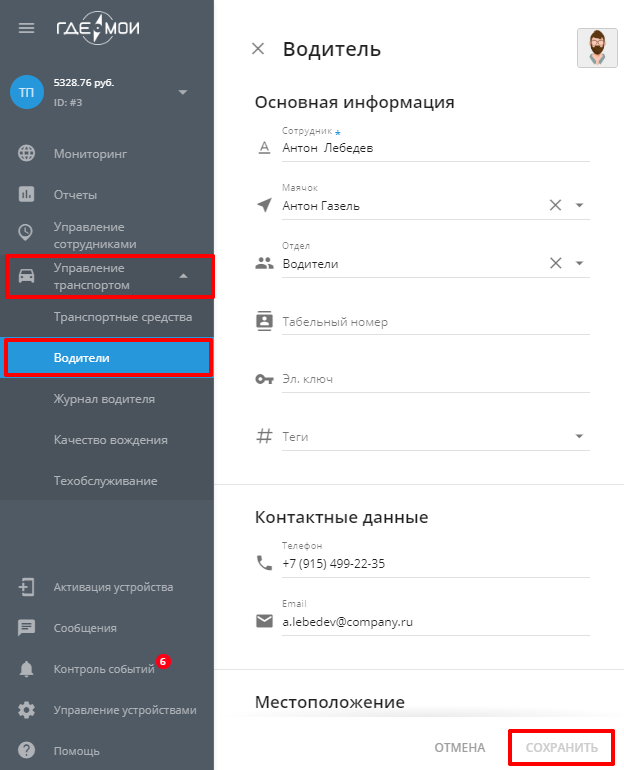Open the account dropdown arrow
Screen dimensions: 624x770
point(183,92)
